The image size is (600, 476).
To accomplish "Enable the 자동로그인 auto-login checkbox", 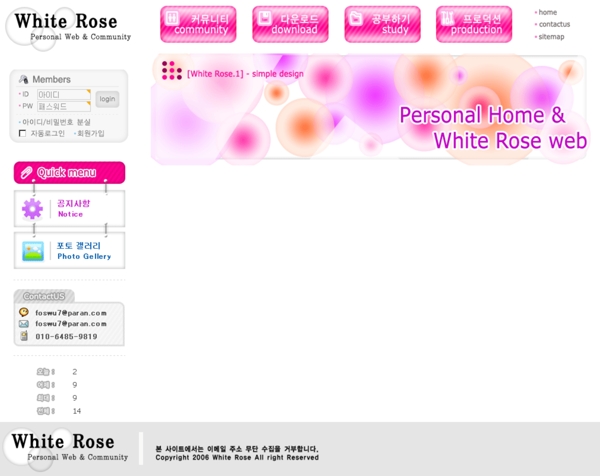I will point(23,133).
